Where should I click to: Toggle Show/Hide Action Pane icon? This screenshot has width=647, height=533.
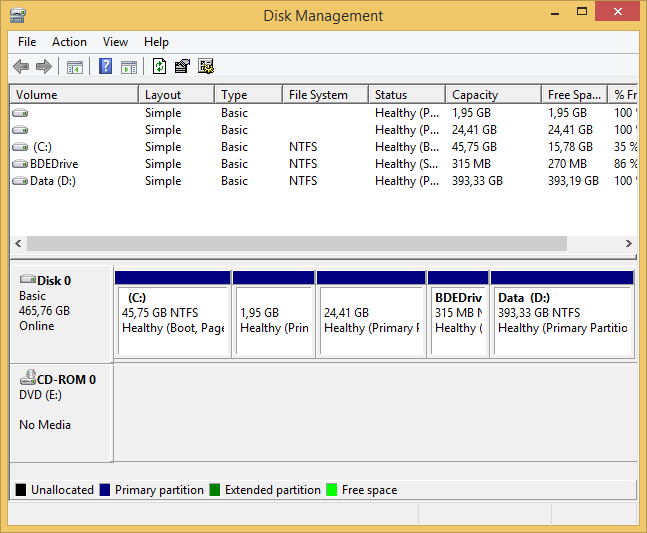[x=129, y=67]
